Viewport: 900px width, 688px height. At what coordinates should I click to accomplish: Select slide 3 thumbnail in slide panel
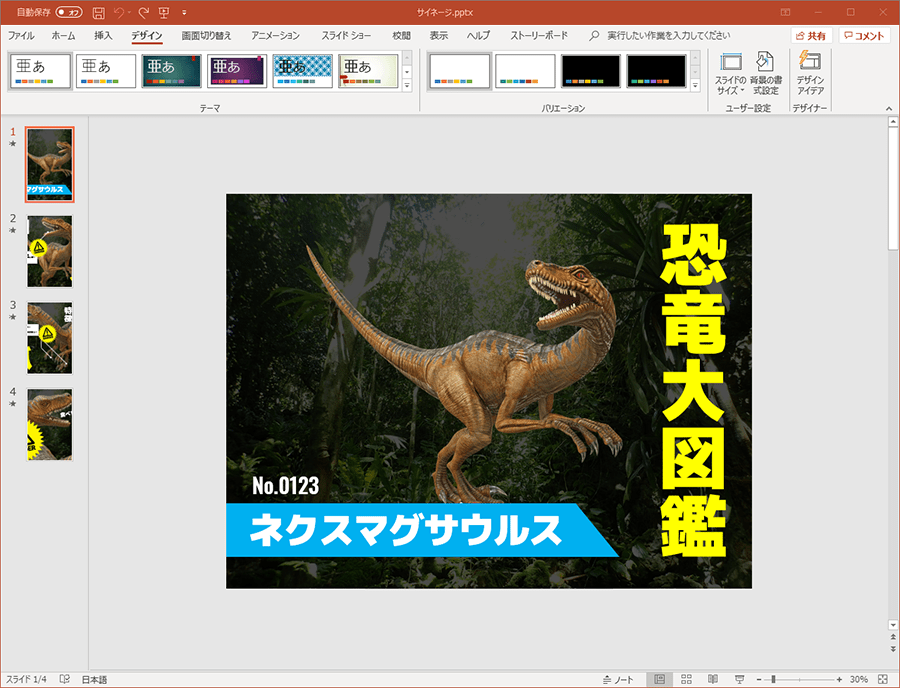click(x=50, y=338)
